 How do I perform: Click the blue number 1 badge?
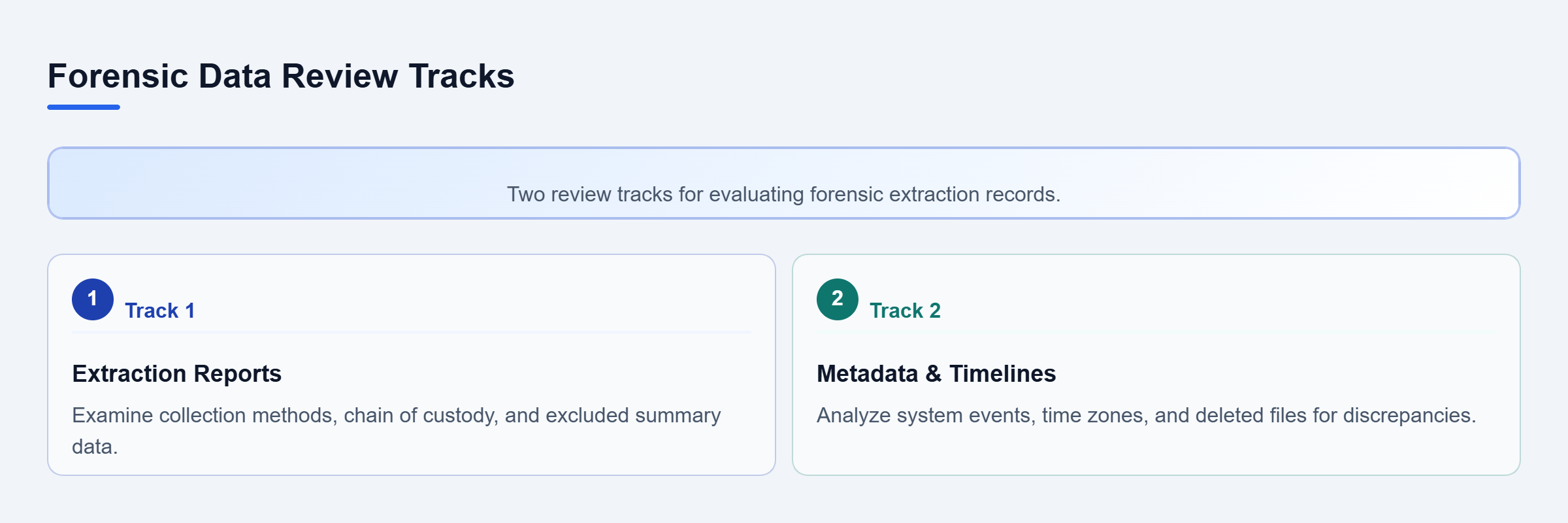93,299
